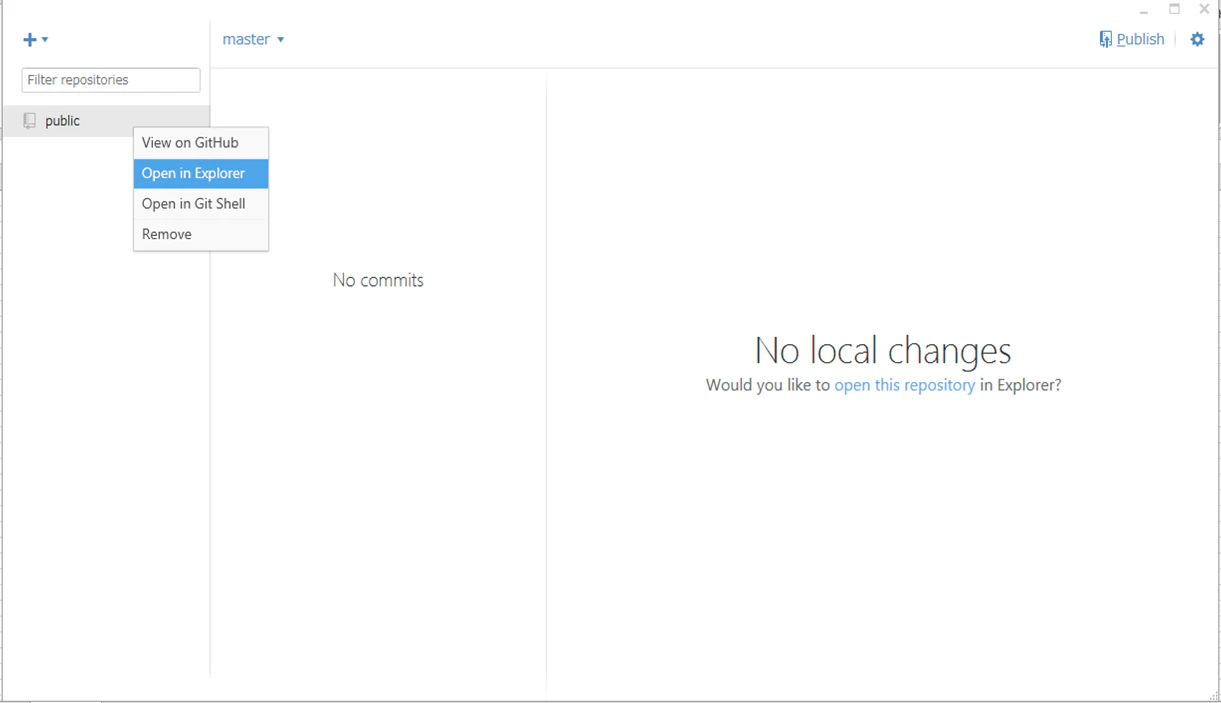Expand the master branch dropdown

253,39
